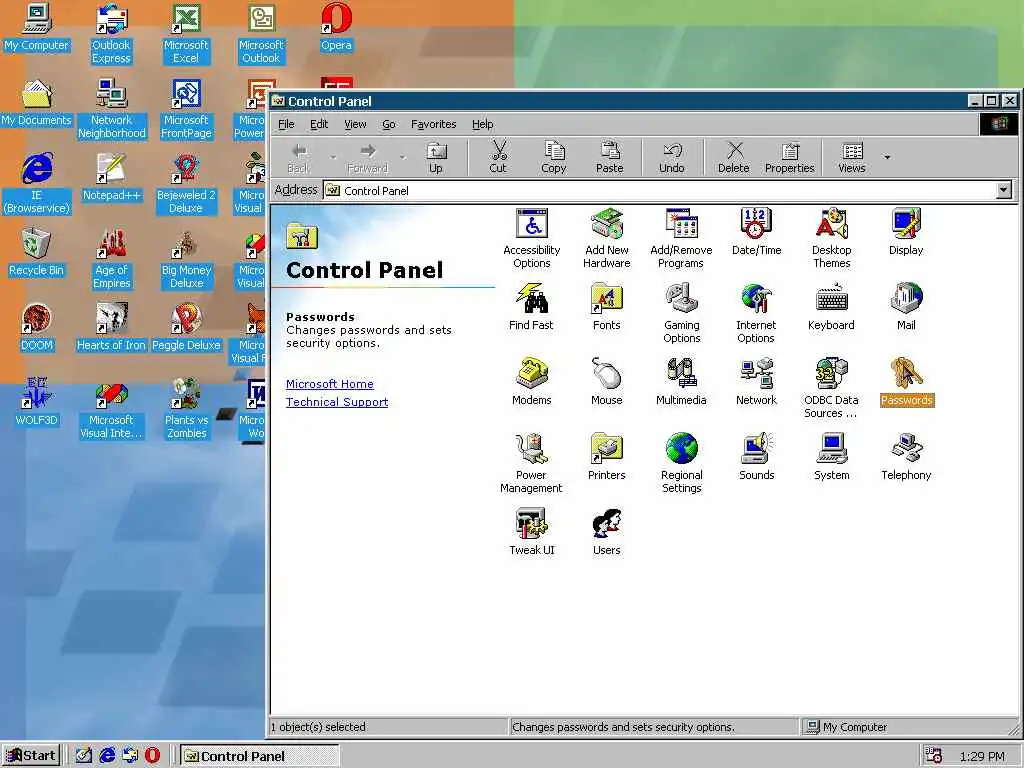1024x768 pixels.
Task: Click the Paste toolbar button
Action: click(x=609, y=158)
